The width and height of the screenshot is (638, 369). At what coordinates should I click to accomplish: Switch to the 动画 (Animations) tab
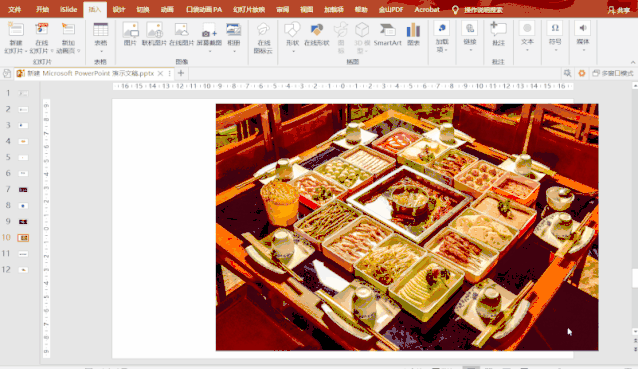167,9
